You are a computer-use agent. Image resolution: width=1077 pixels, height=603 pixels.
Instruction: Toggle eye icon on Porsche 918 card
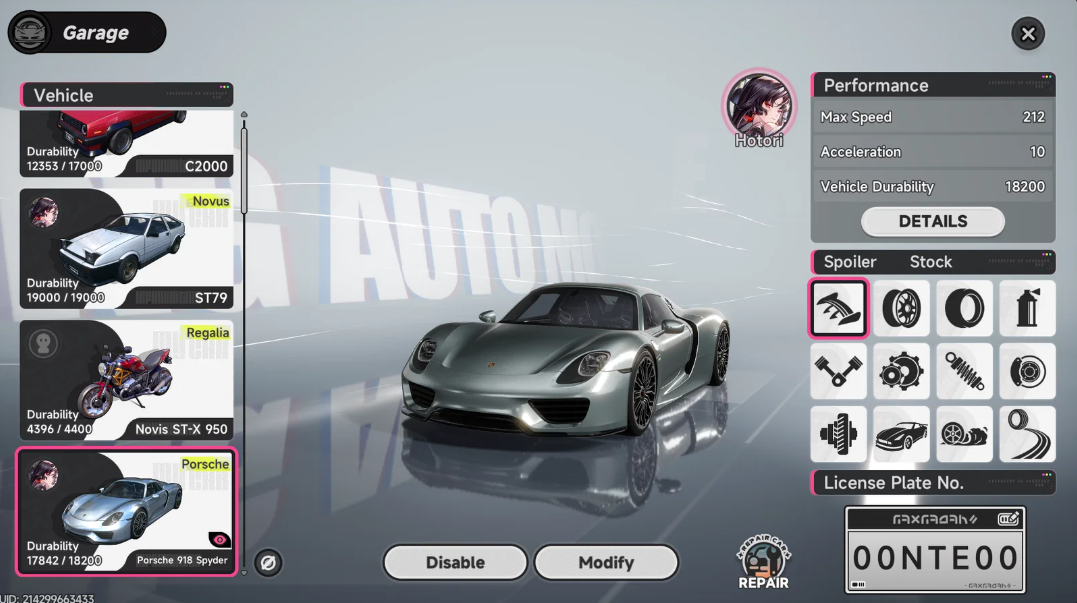pos(219,540)
